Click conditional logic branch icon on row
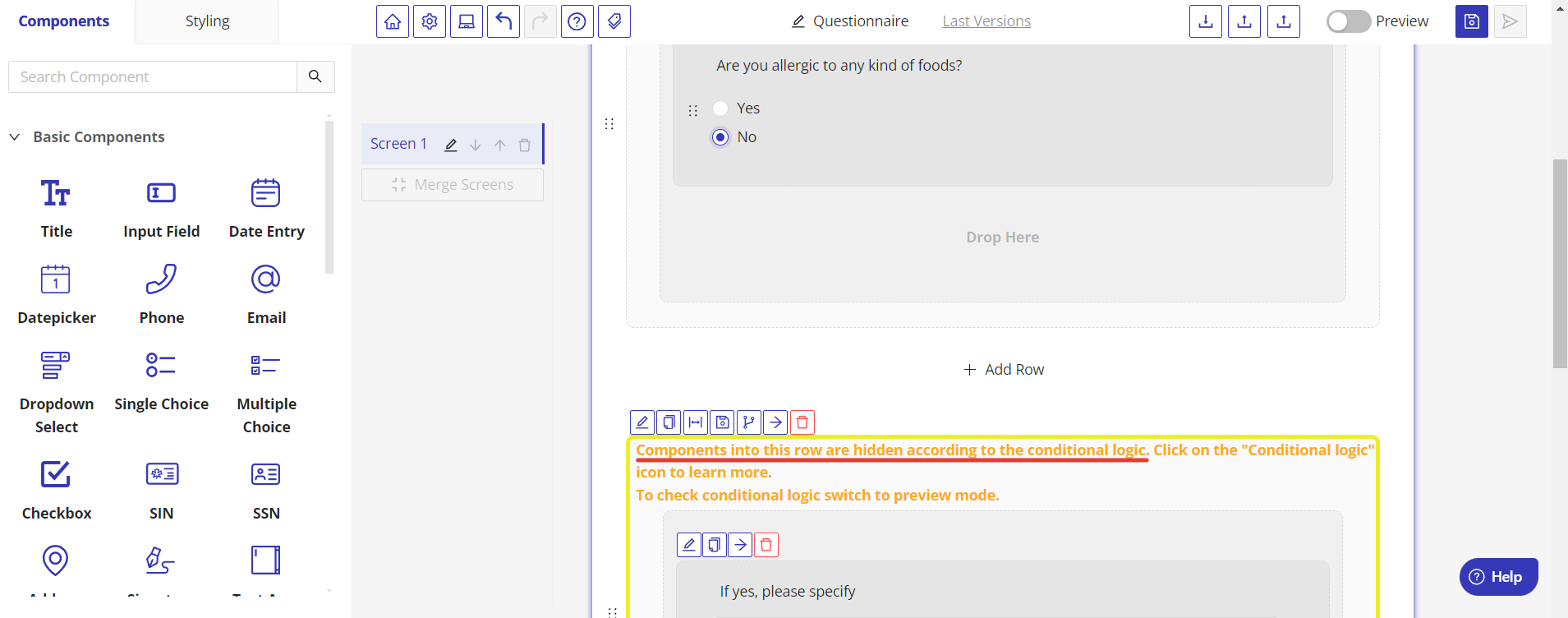This screenshot has width=1568, height=618. click(x=748, y=422)
